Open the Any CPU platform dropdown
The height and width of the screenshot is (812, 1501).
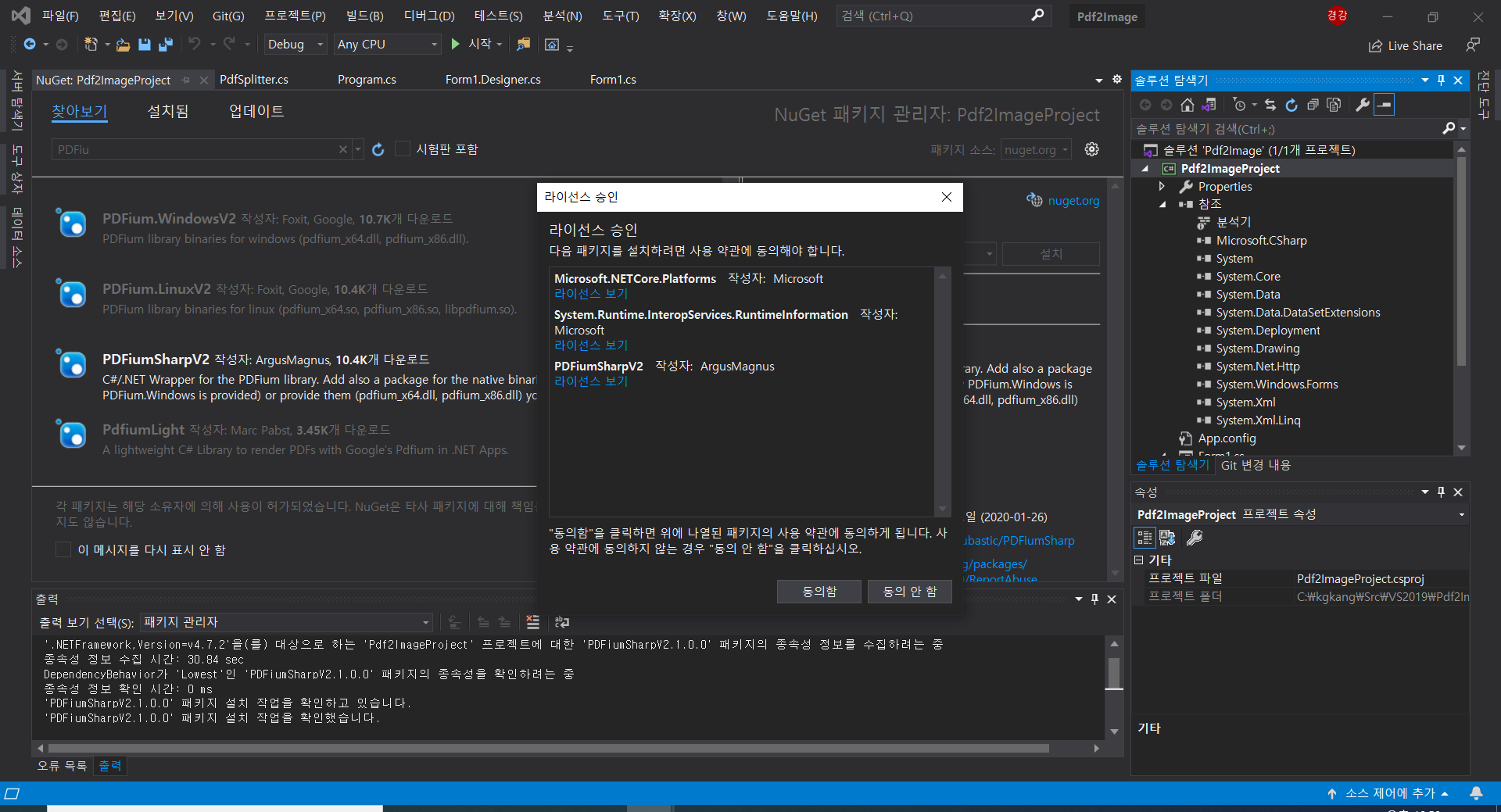pyautogui.click(x=388, y=45)
